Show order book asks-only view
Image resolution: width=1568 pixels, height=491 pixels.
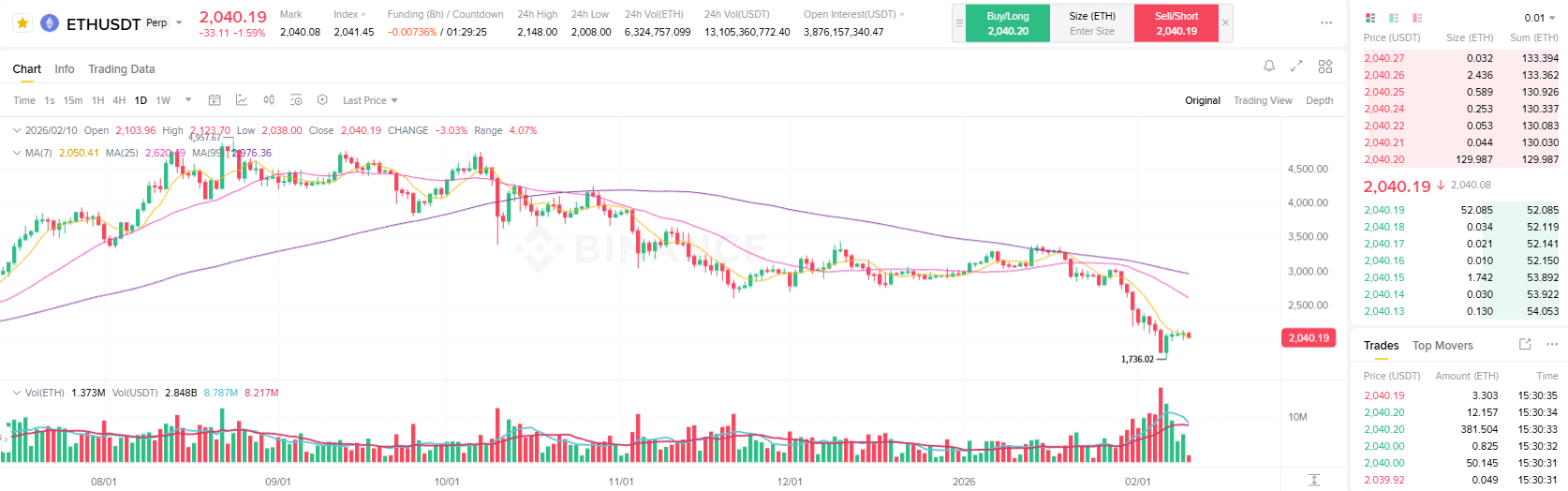[x=1417, y=18]
